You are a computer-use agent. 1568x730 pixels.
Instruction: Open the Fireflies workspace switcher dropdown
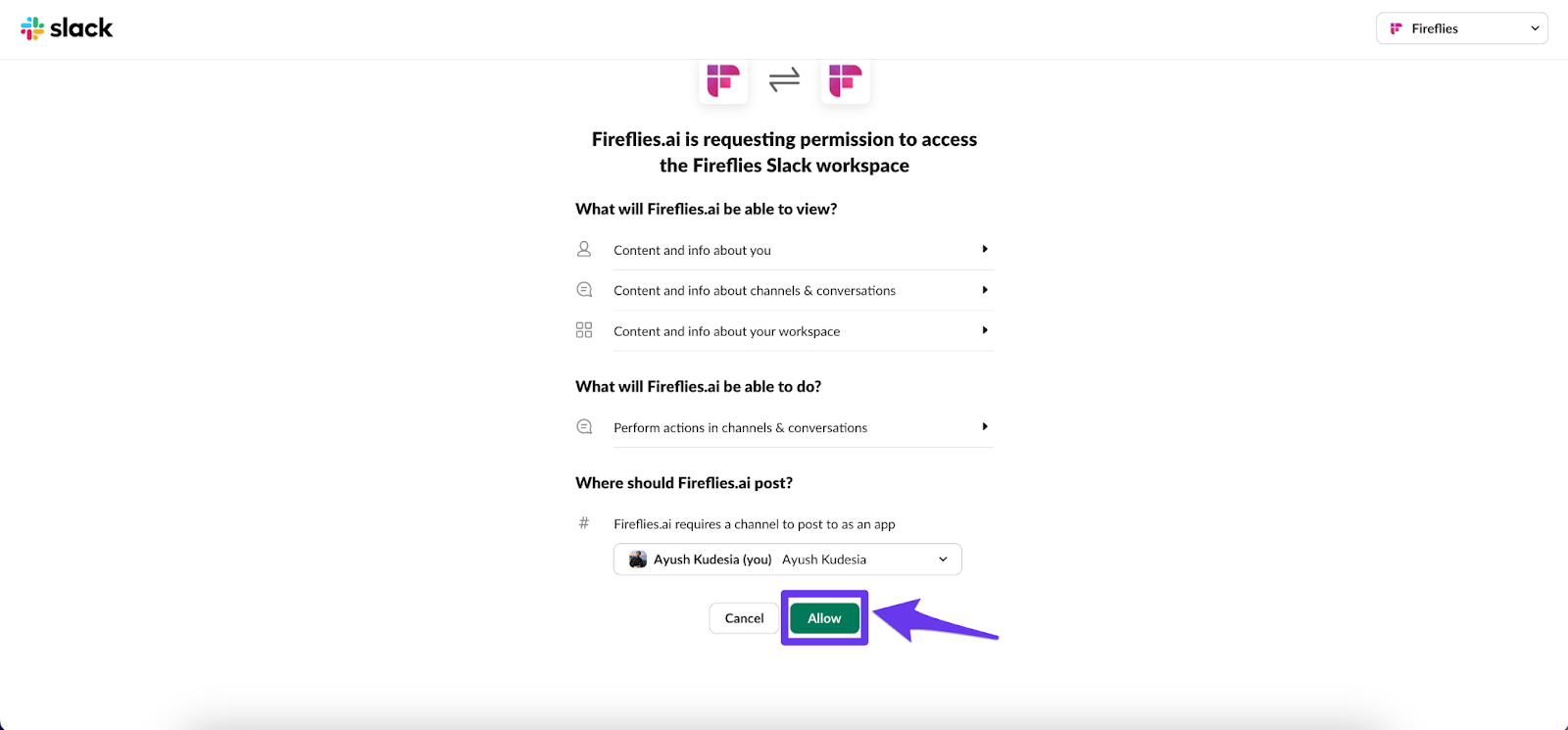point(1461,28)
